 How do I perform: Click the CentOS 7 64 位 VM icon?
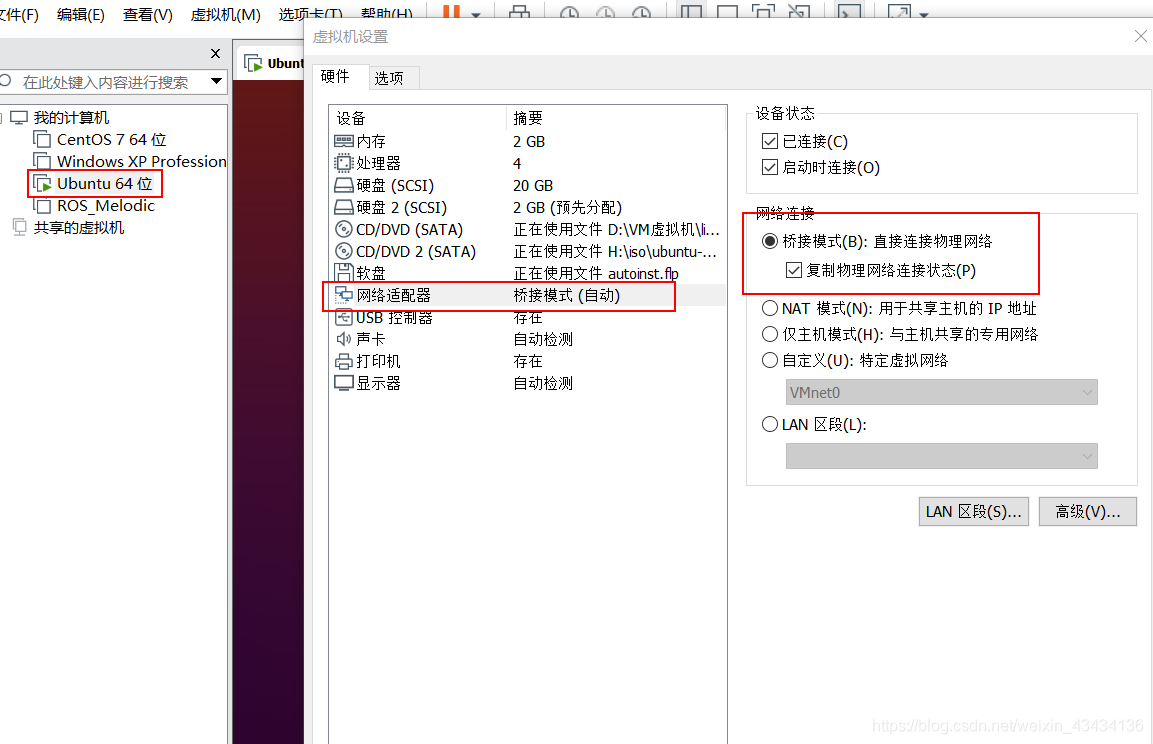click(x=43, y=140)
